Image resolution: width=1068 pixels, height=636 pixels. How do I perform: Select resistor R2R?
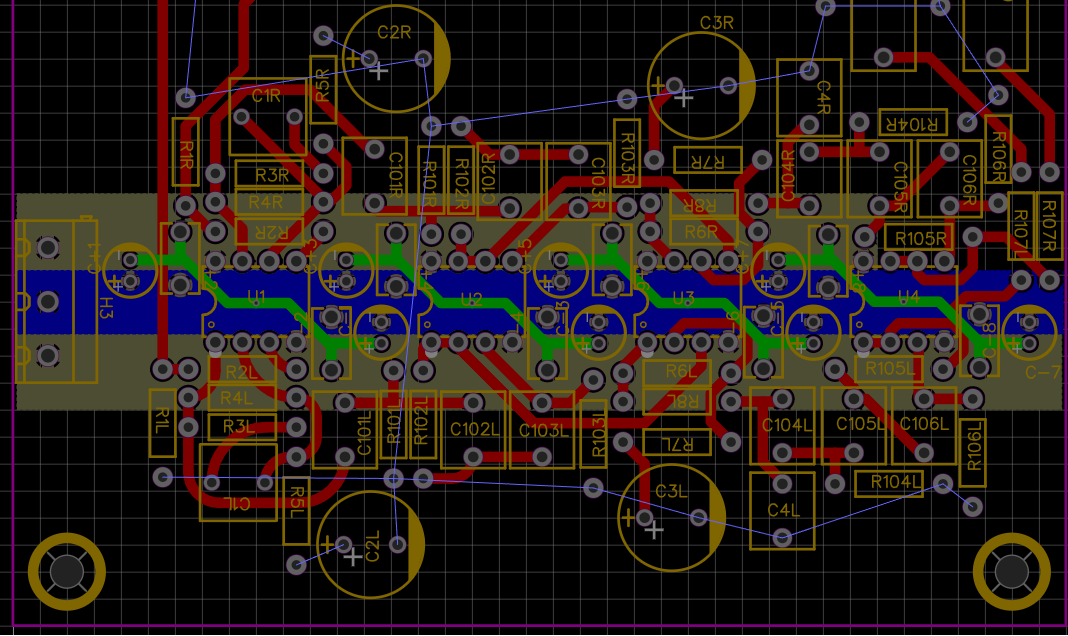pos(269,232)
